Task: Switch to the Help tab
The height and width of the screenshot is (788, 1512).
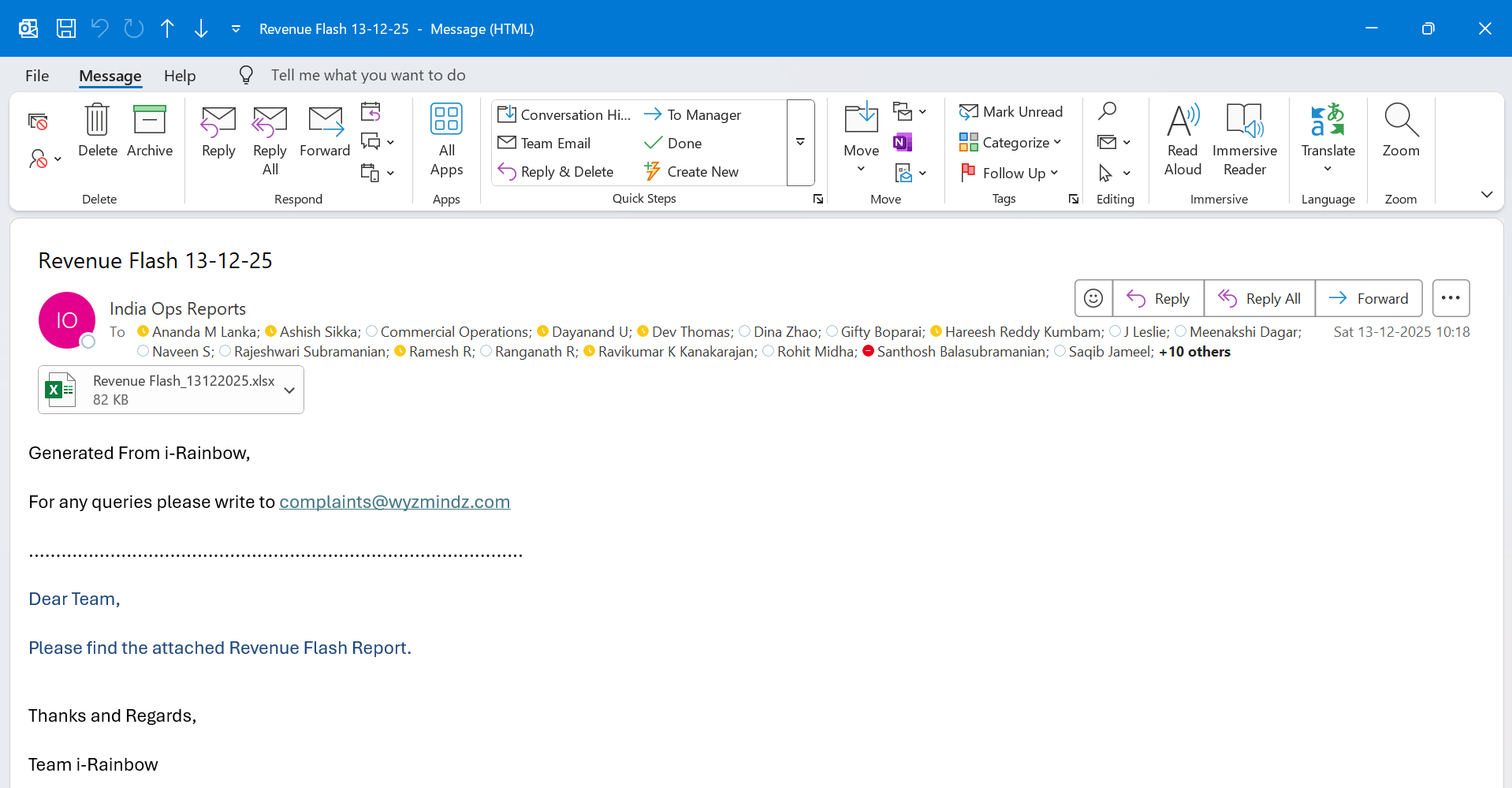Action: click(180, 76)
